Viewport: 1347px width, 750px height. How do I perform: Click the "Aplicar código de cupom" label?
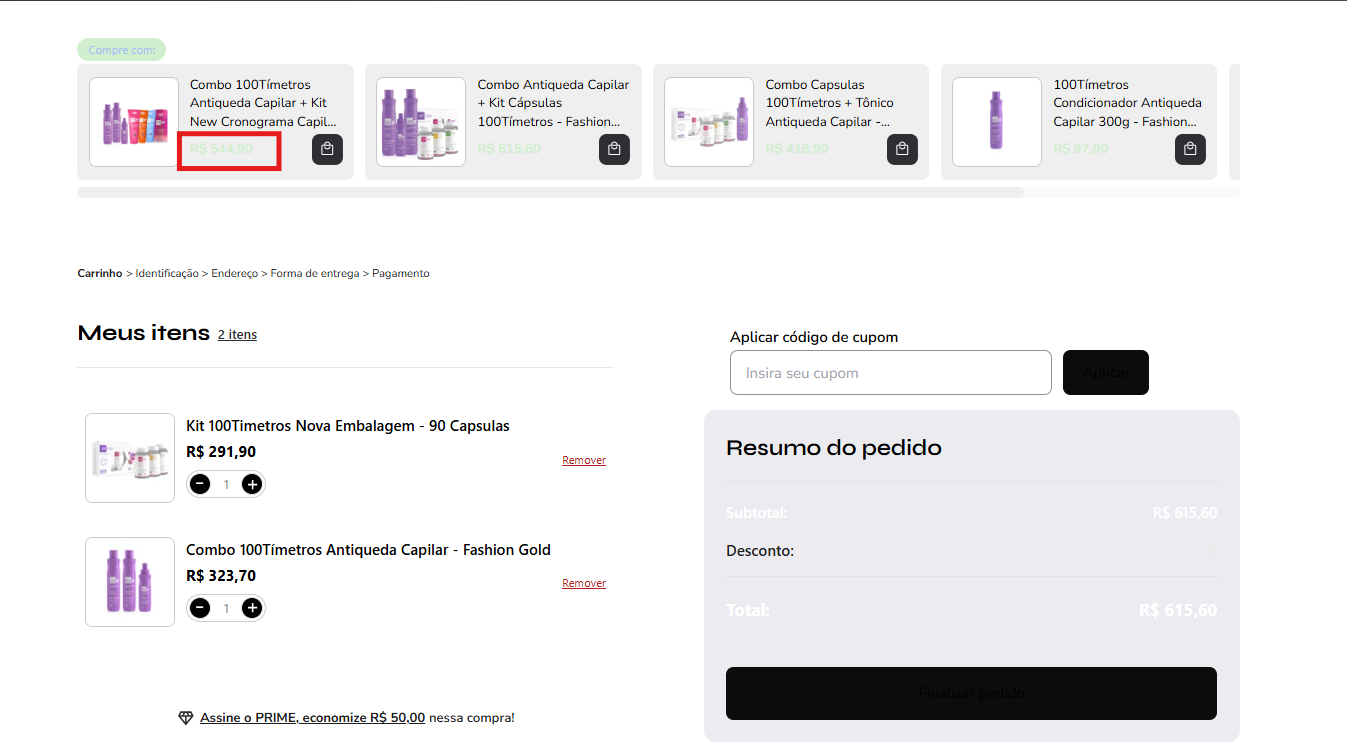814,337
